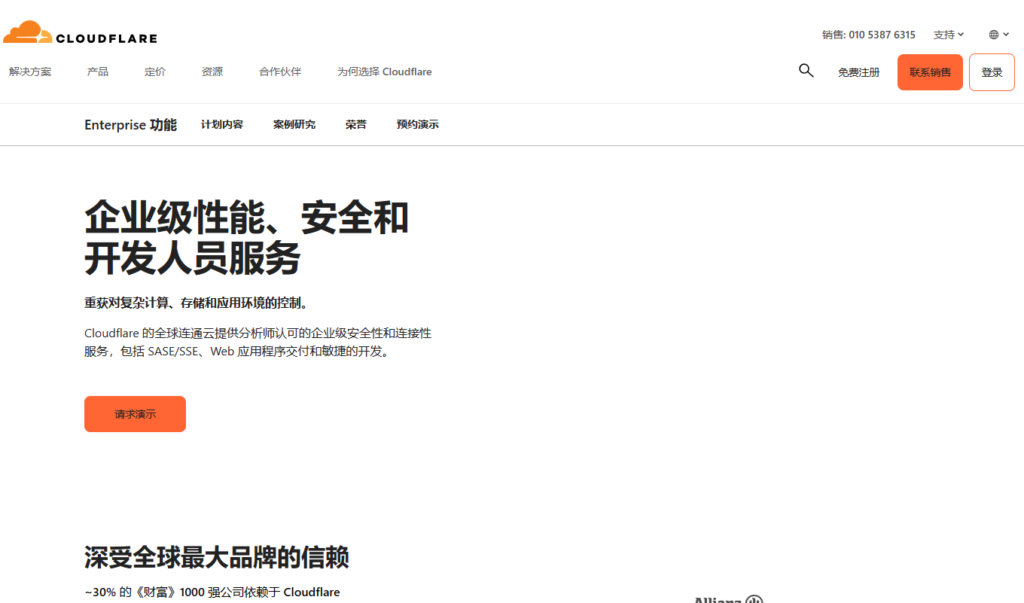Go to the 案例研究 section tab
Viewport: 1024px width, 603px height.
click(295, 124)
